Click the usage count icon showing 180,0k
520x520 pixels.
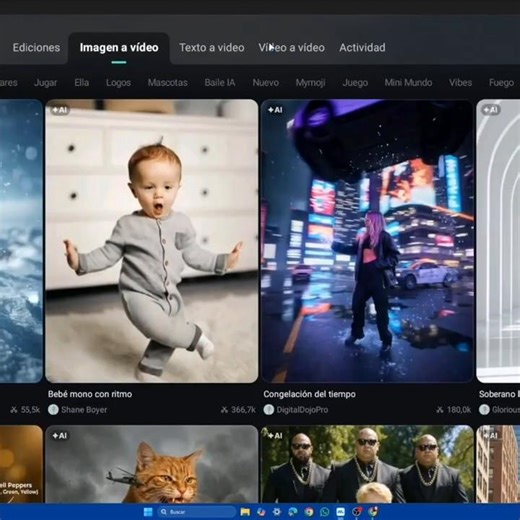[x=440, y=410]
